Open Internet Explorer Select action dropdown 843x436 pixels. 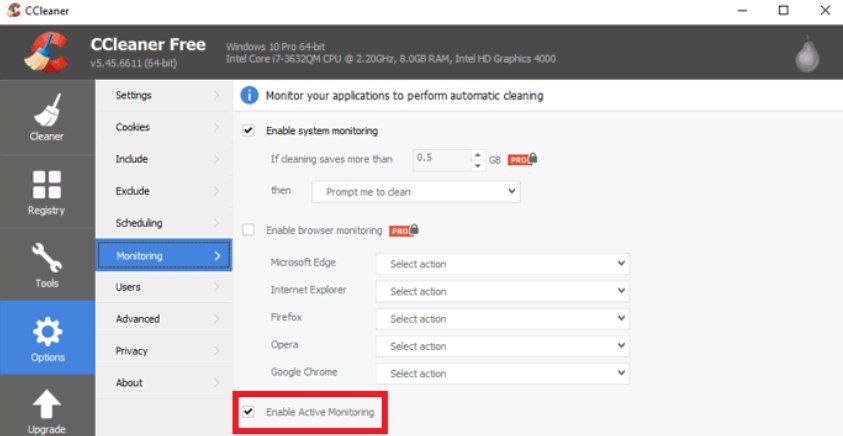503,291
